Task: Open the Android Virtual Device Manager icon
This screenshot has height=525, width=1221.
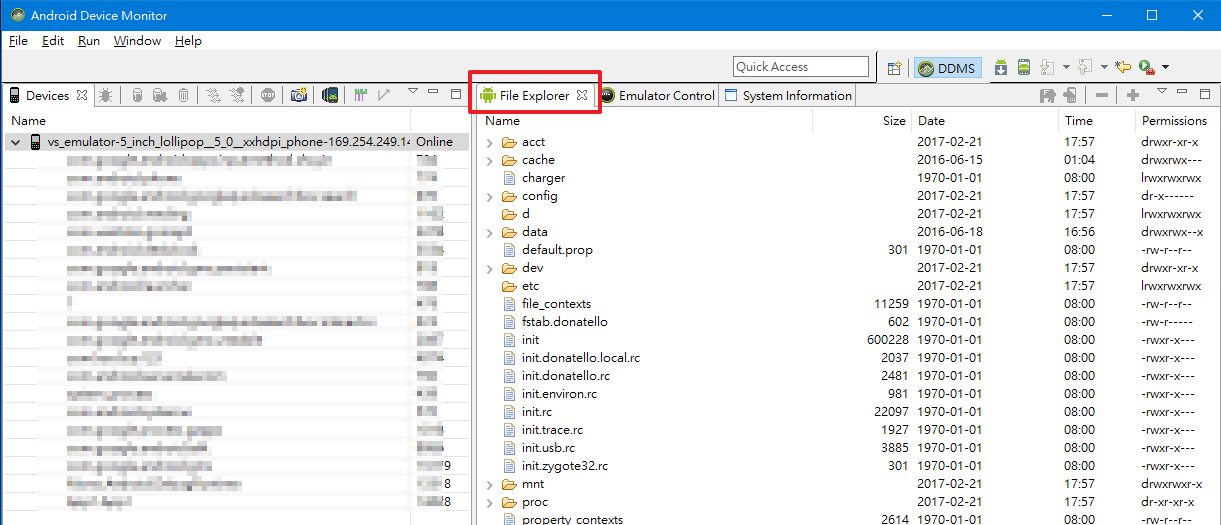Action: [1024, 67]
